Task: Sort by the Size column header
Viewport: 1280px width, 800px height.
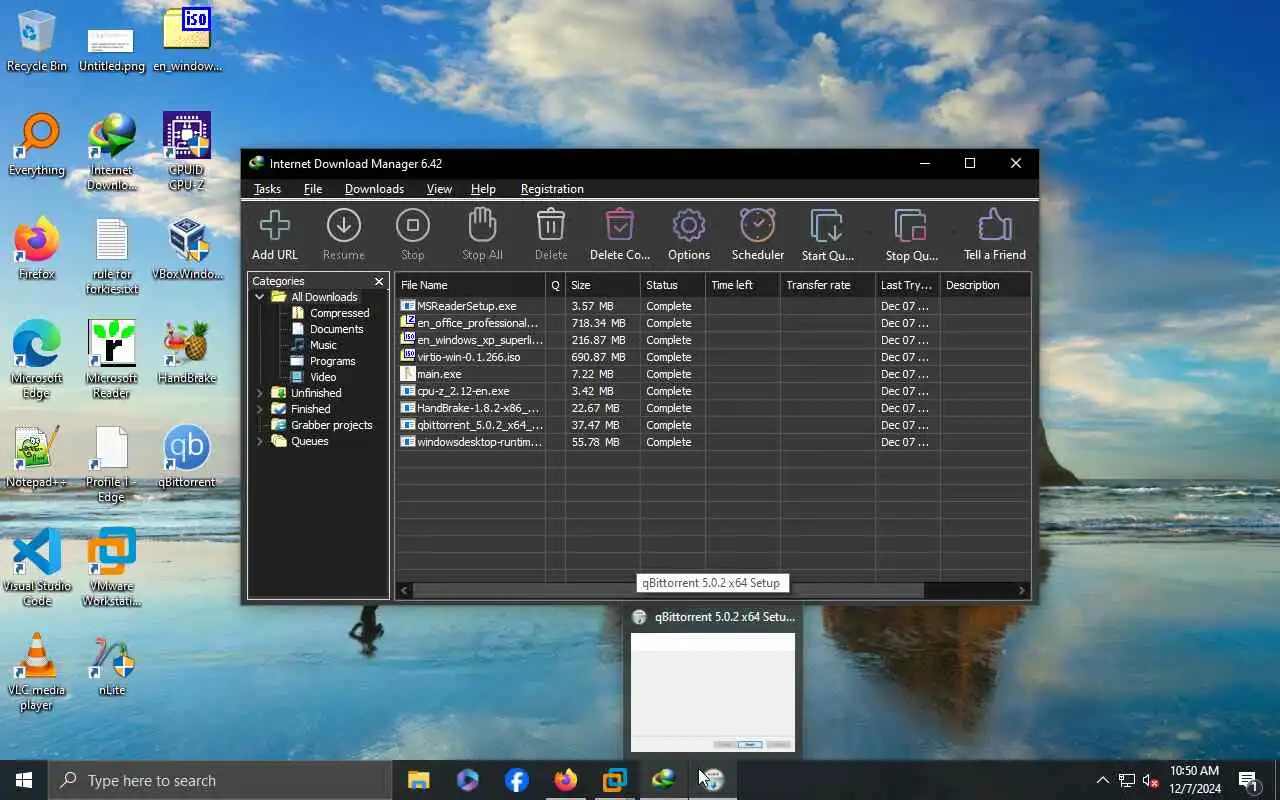Action: coord(603,285)
